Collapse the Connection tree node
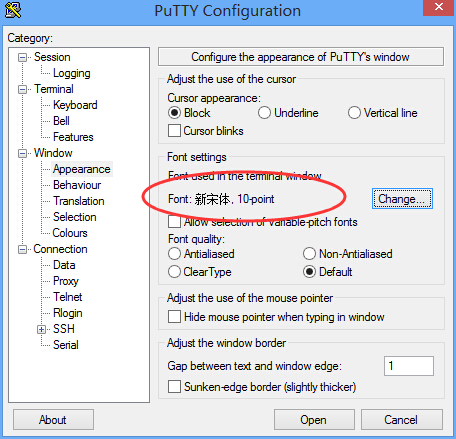The image size is (456, 439). pyautogui.click(x=23, y=250)
